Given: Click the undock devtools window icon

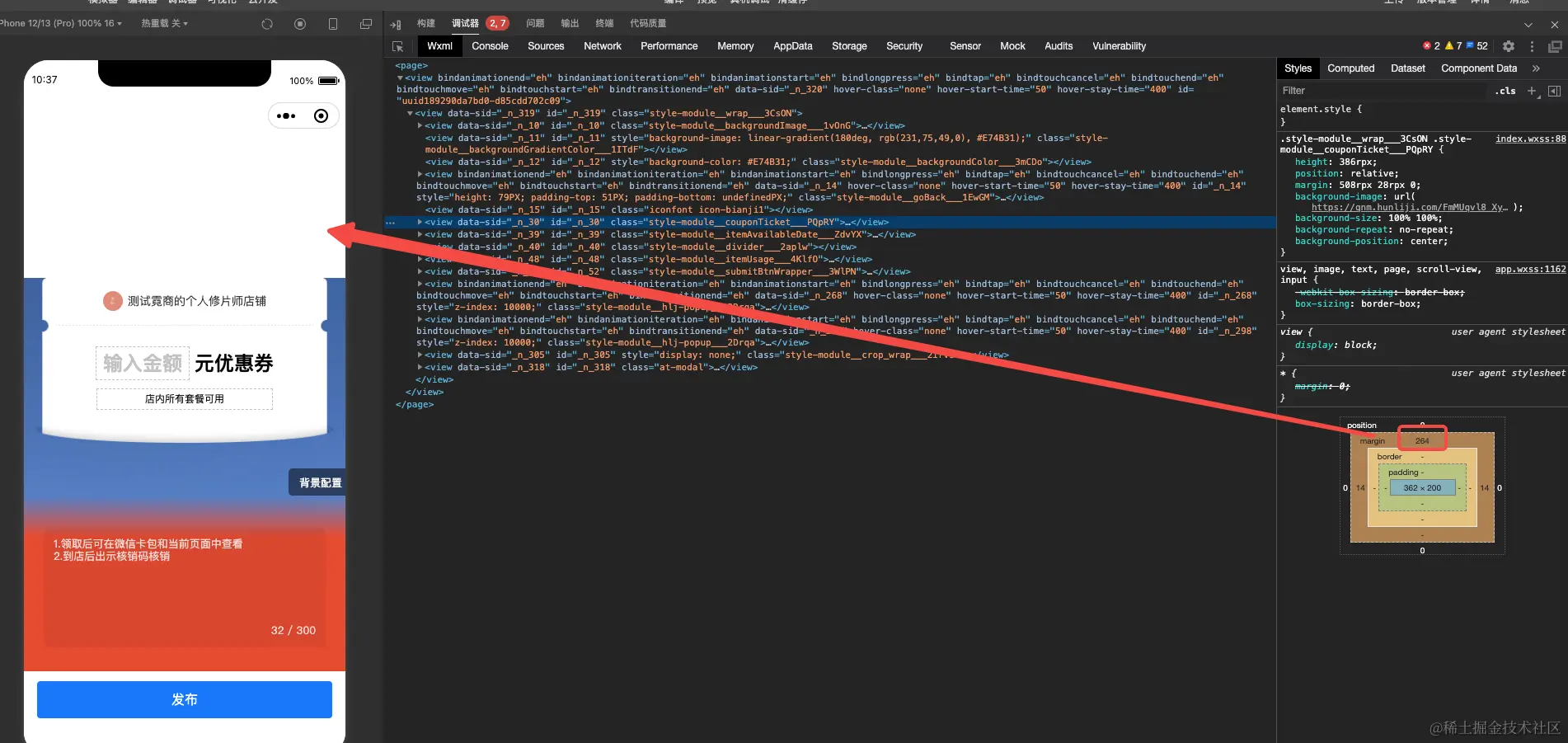Looking at the screenshot, I should 1556,46.
